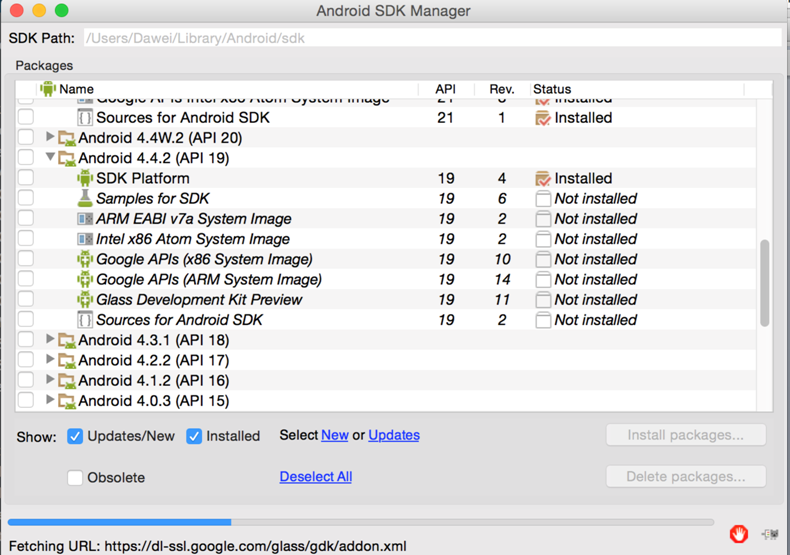Click Intel x86 Atom not-installed status icon
The width and height of the screenshot is (790, 555).
pyautogui.click(x=543, y=239)
